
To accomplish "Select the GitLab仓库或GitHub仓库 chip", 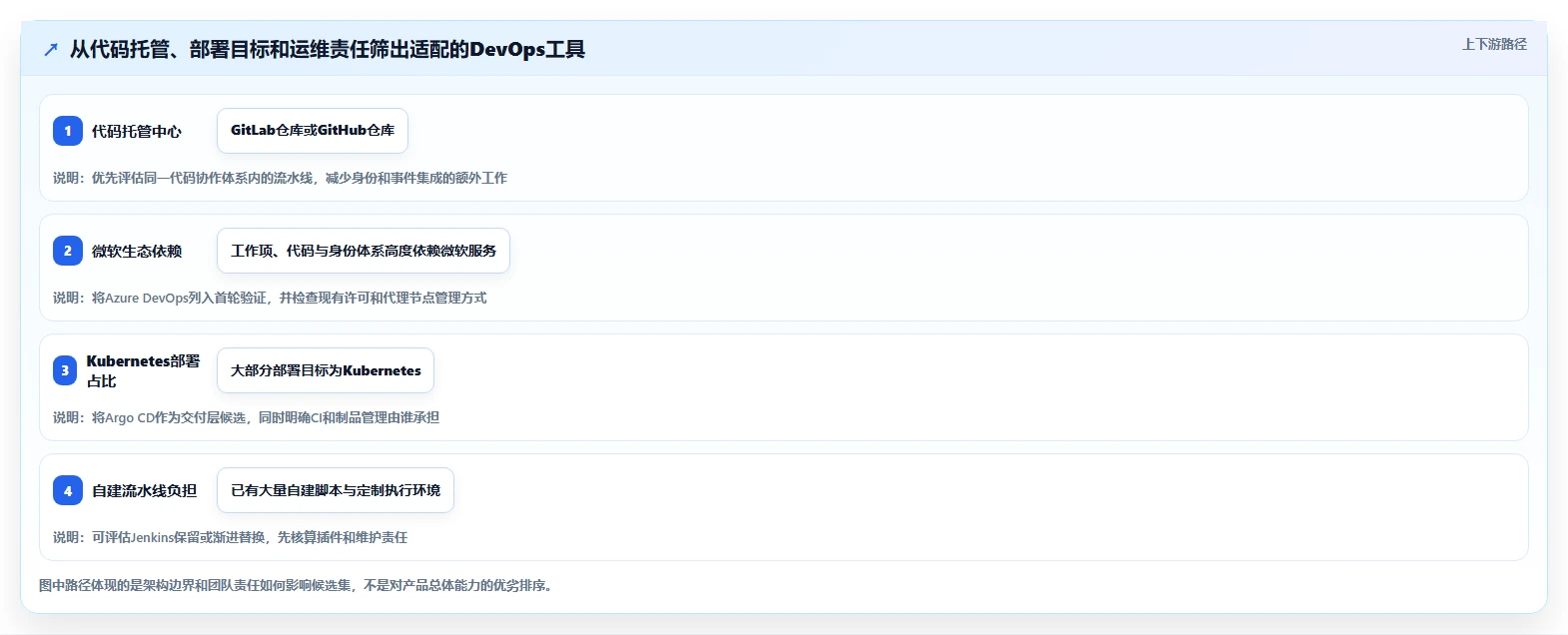I will tap(313, 131).
